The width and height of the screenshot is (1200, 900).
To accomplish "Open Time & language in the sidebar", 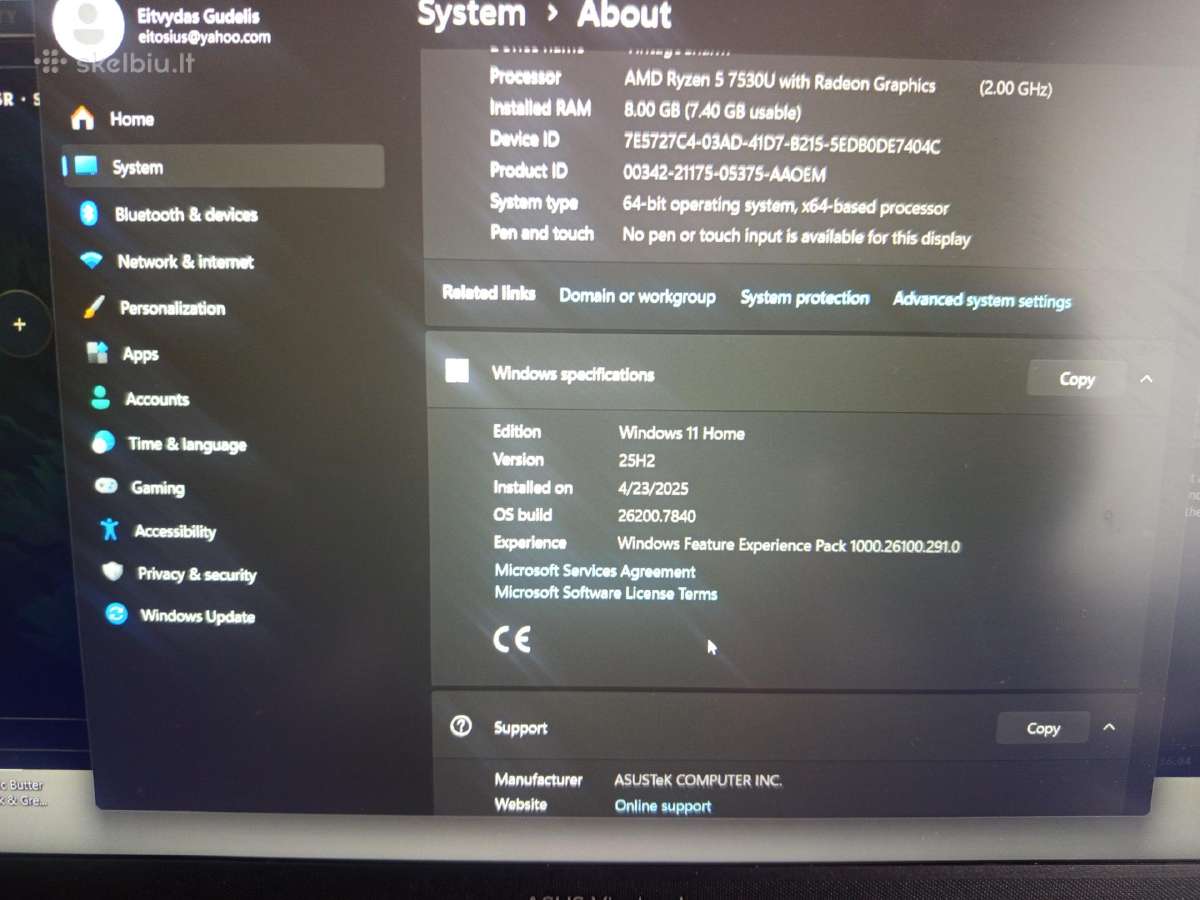I will 187,444.
